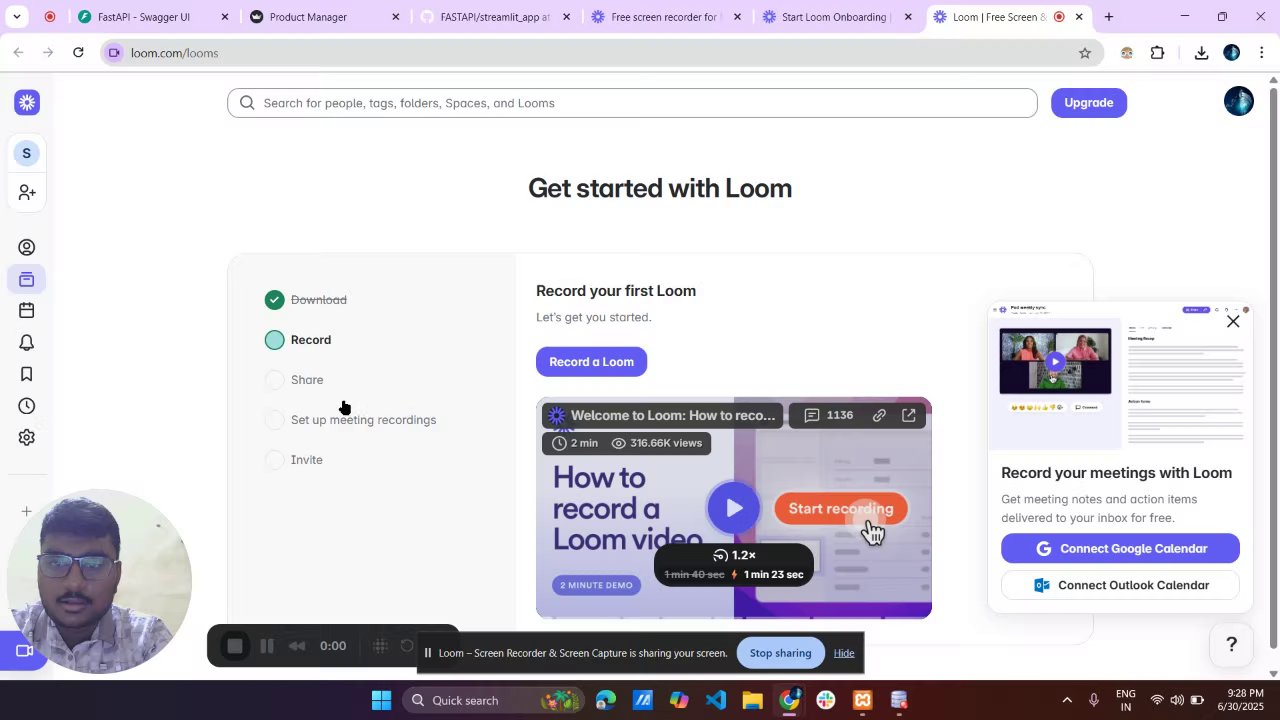Open Slack from taskbar

pyautogui.click(x=826, y=700)
